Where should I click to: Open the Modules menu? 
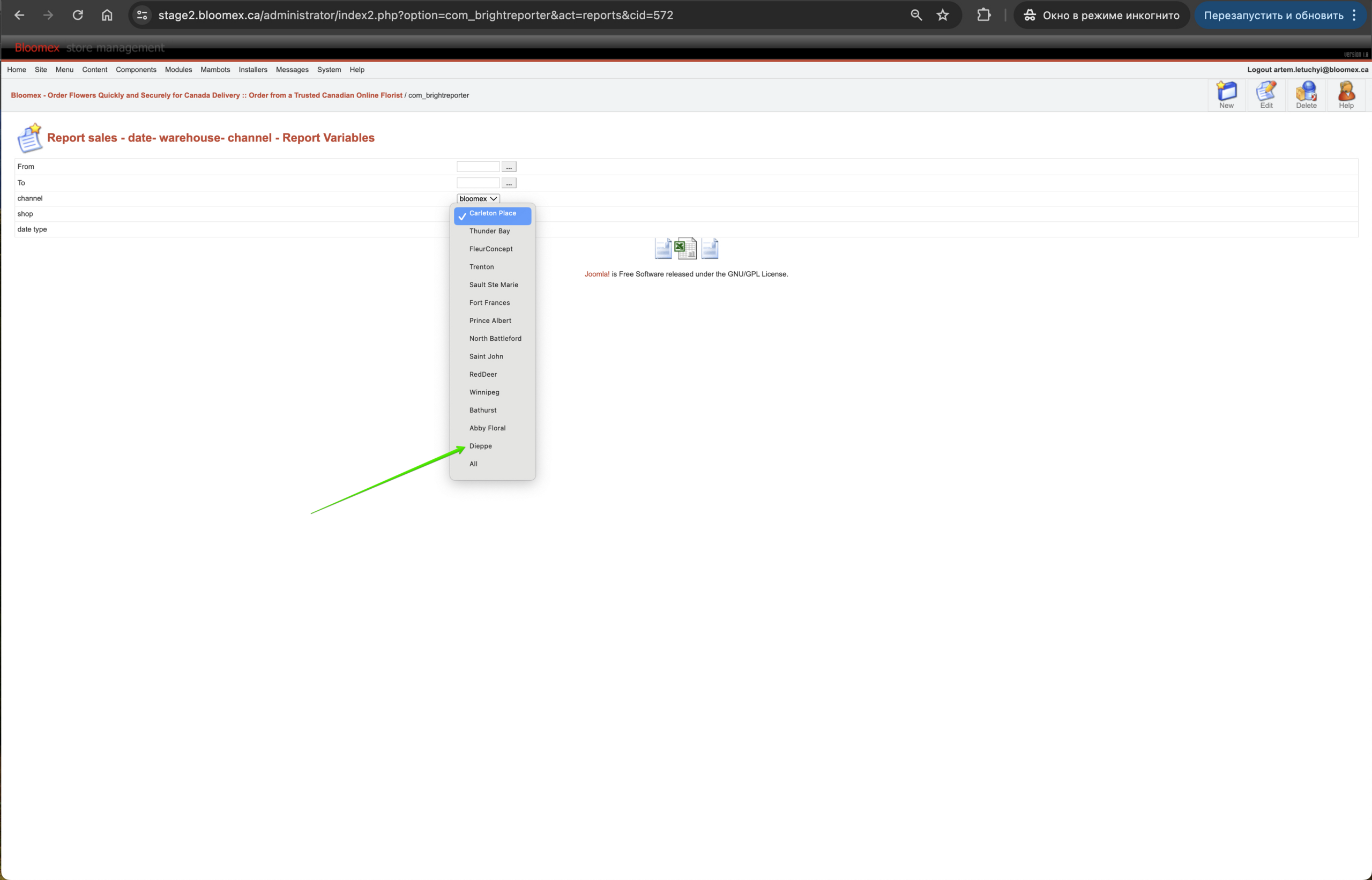[178, 70]
